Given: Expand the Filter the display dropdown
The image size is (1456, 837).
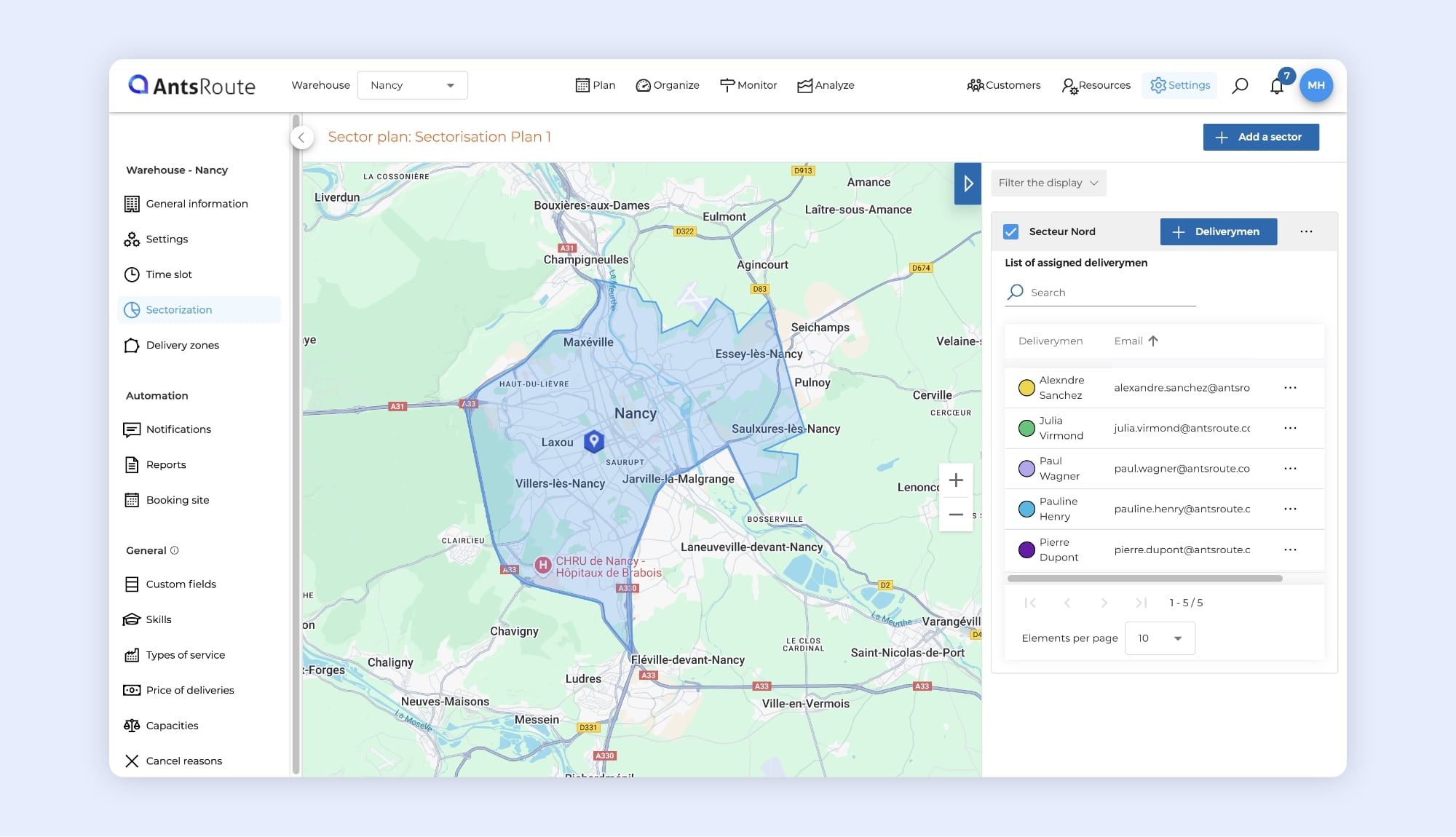Looking at the screenshot, I should (1048, 183).
